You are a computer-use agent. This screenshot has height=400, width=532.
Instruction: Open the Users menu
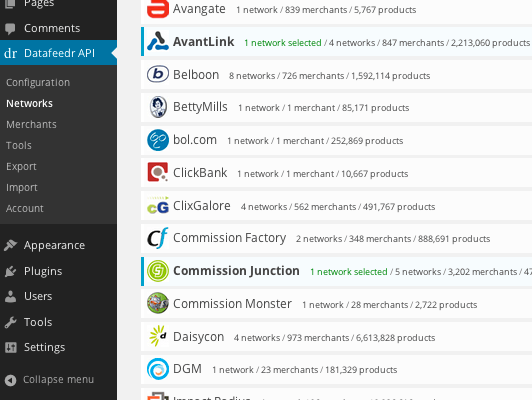(x=58, y=296)
